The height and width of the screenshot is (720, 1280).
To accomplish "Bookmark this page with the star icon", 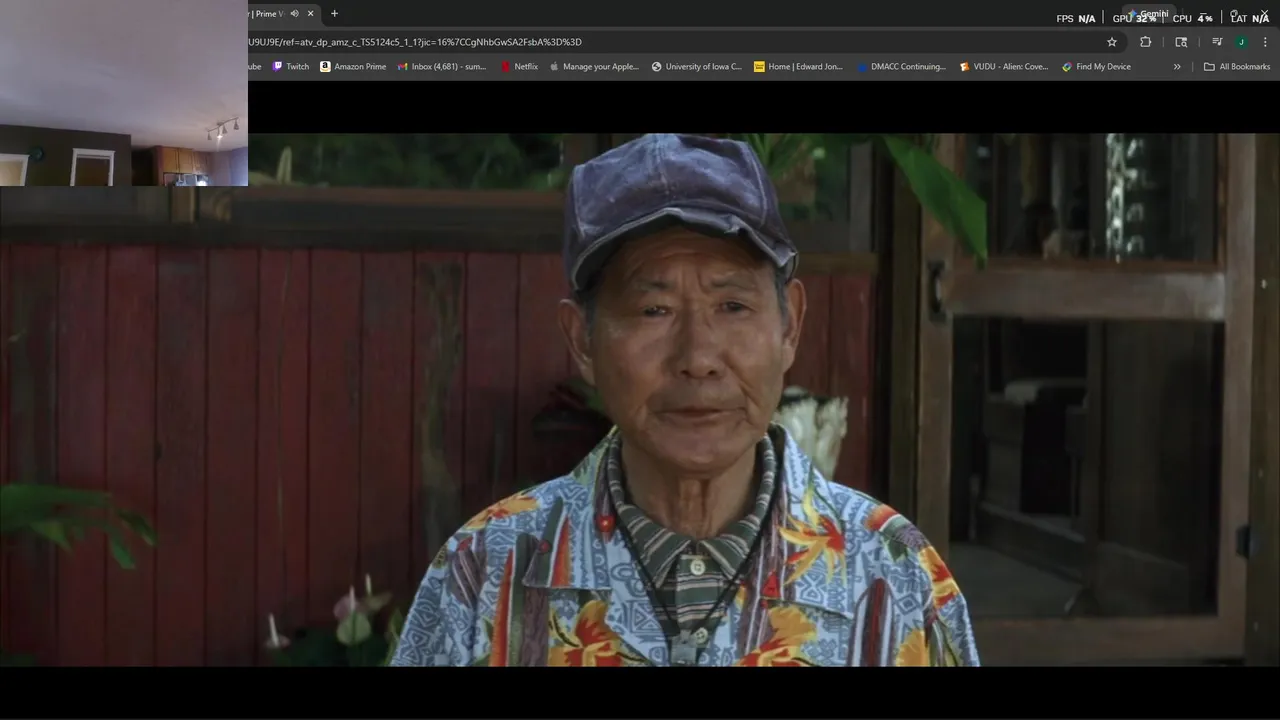I will [1111, 42].
